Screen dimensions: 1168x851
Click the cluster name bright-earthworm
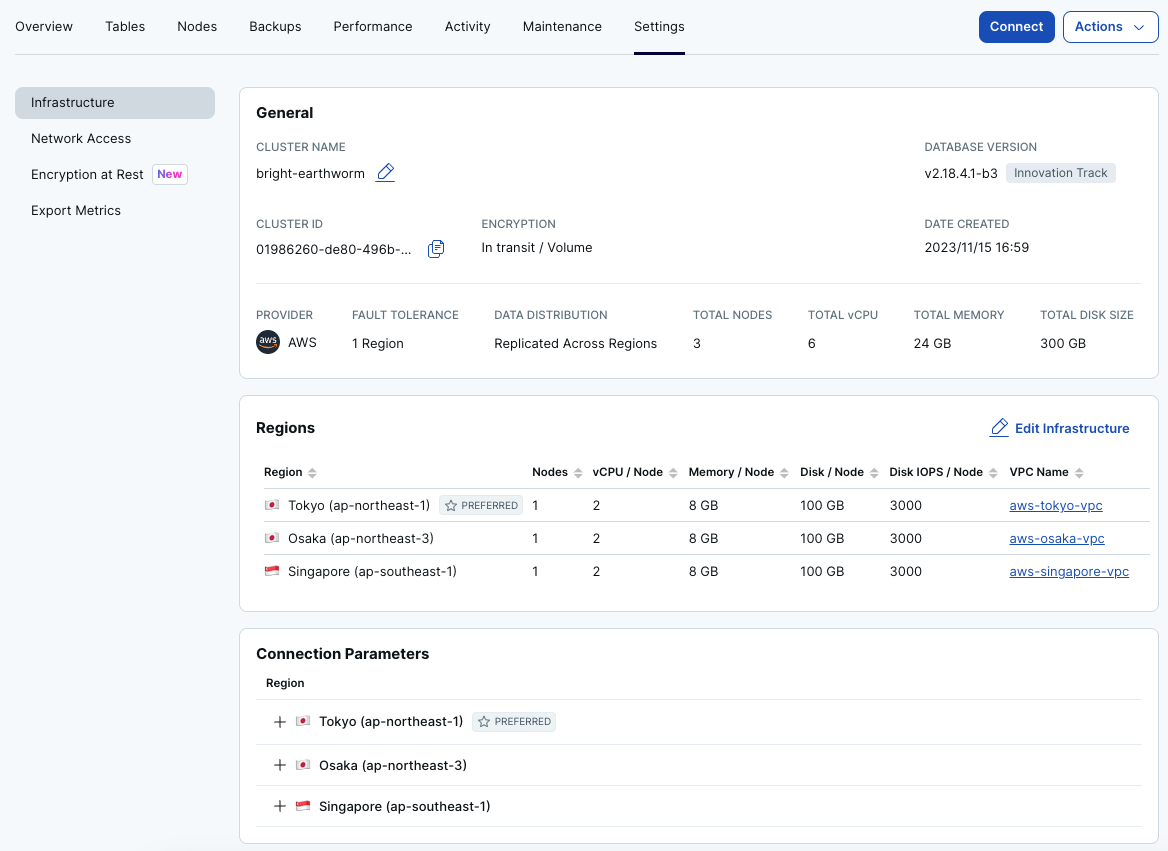pos(310,174)
